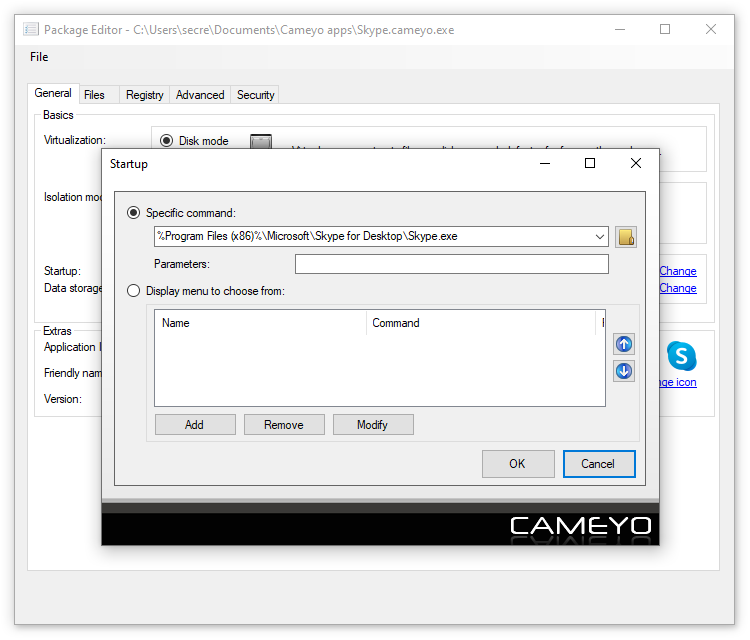750x640 pixels.
Task: Select Disk mode virtualization radio button
Action: (166, 141)
